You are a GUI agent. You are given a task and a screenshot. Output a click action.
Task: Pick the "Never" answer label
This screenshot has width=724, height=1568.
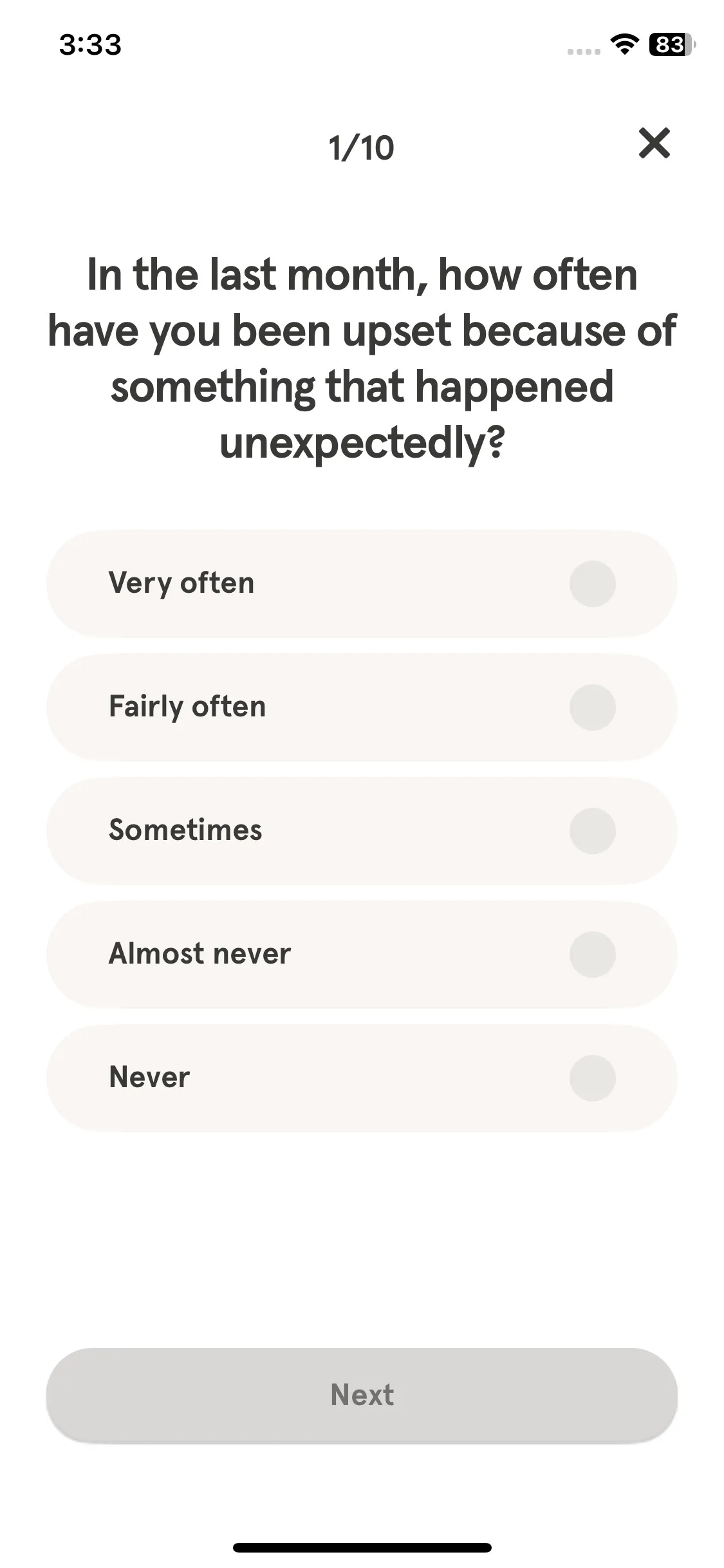point(149,1077)
